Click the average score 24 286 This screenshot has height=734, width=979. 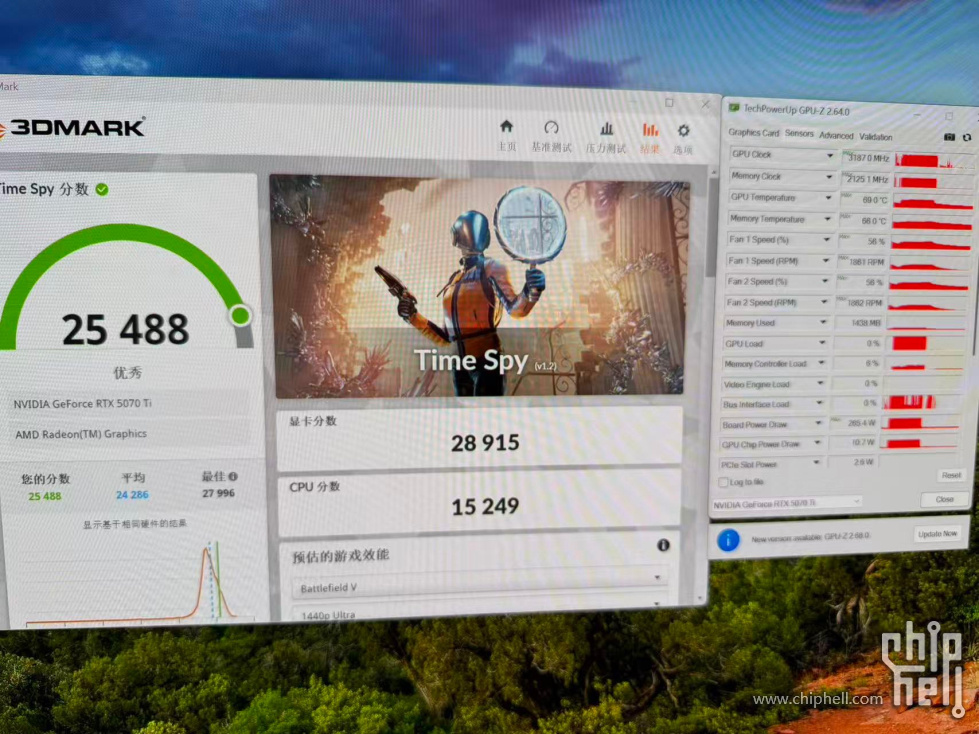(x=132, y=495)
